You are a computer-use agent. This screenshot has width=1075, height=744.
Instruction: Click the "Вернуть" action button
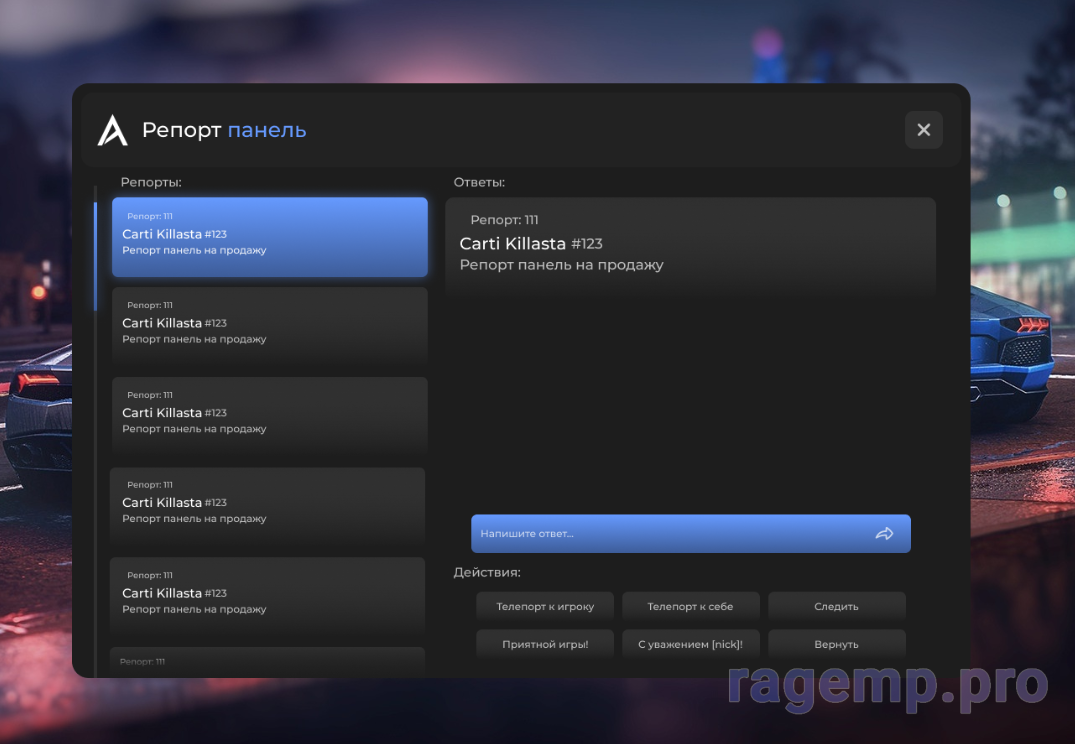pyautogui.click(x=836, y=644)
